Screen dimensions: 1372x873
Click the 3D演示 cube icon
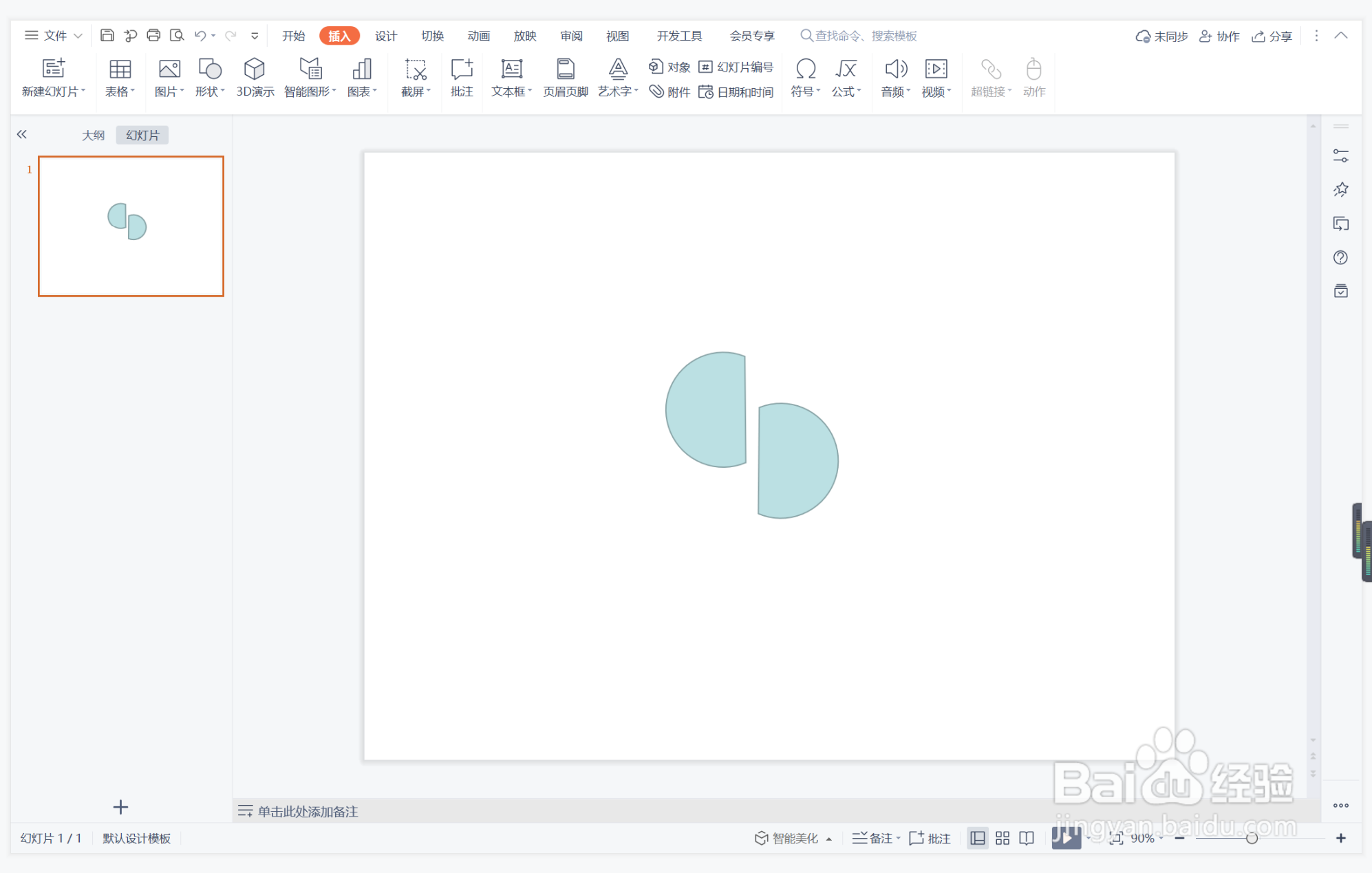click(x=255, y=69)
